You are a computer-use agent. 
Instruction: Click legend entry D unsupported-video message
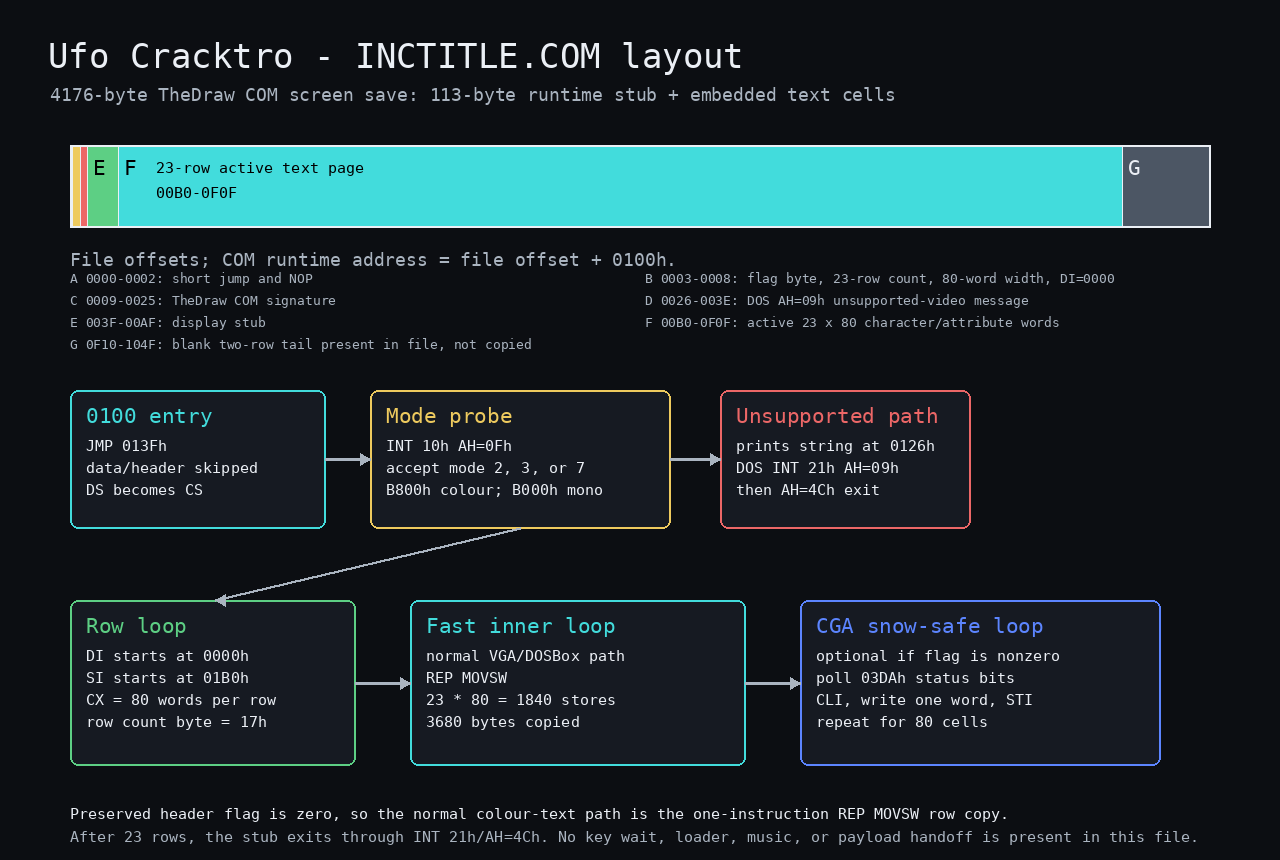(837, 301)
